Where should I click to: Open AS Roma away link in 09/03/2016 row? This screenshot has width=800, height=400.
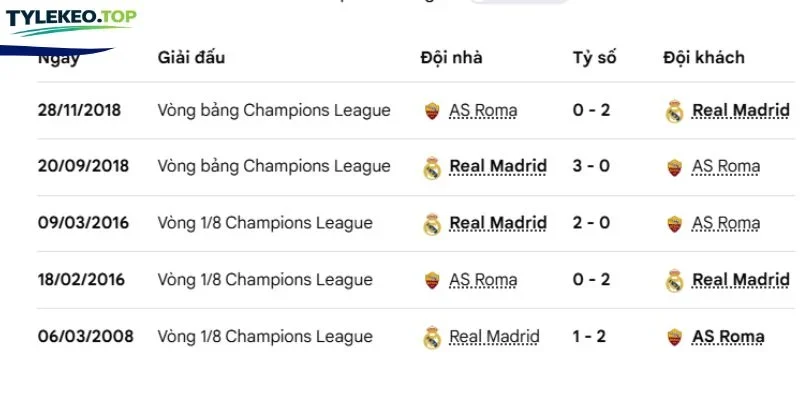[726, 223]
